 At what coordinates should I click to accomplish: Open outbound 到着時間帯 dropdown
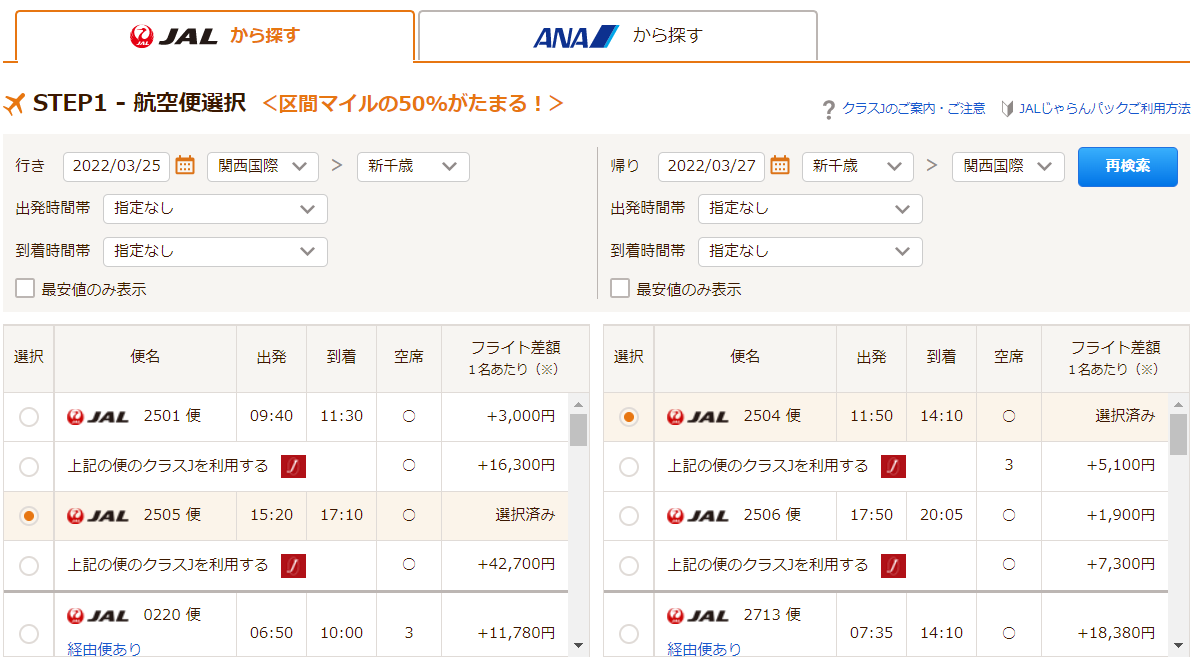point(215,251)
